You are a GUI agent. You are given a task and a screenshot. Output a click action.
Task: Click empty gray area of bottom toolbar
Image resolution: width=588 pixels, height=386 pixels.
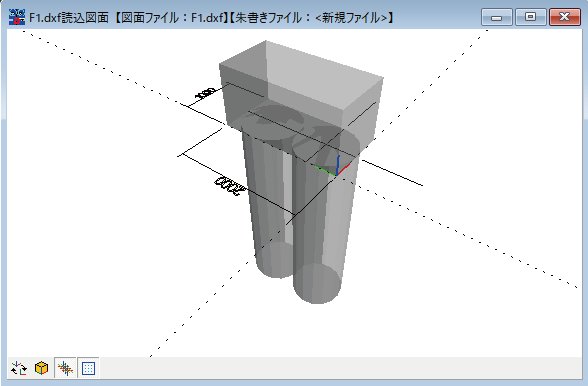point(338,368)
